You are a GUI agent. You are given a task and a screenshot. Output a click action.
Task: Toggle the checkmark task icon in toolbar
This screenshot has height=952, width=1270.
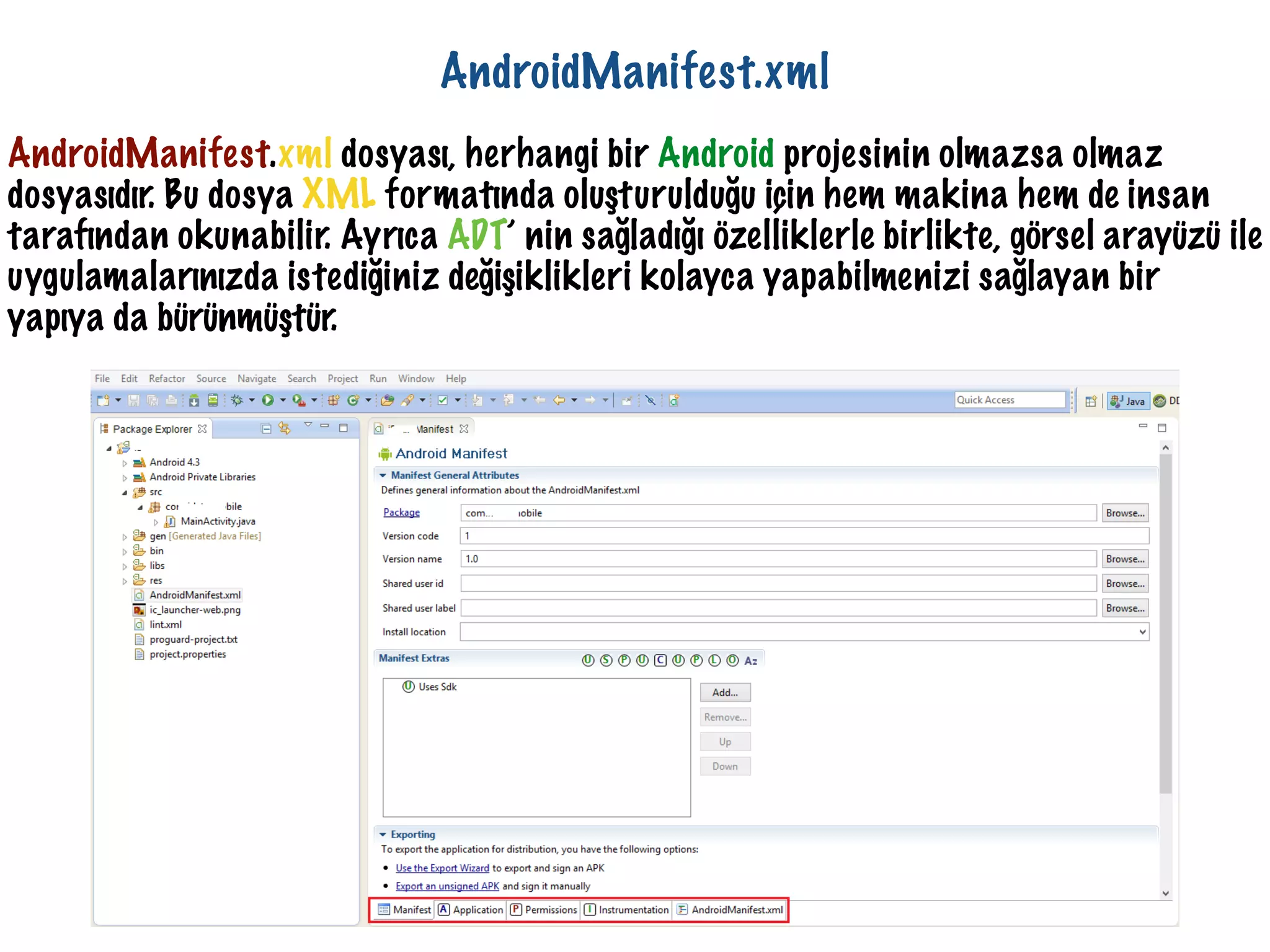tap(443, 400)
